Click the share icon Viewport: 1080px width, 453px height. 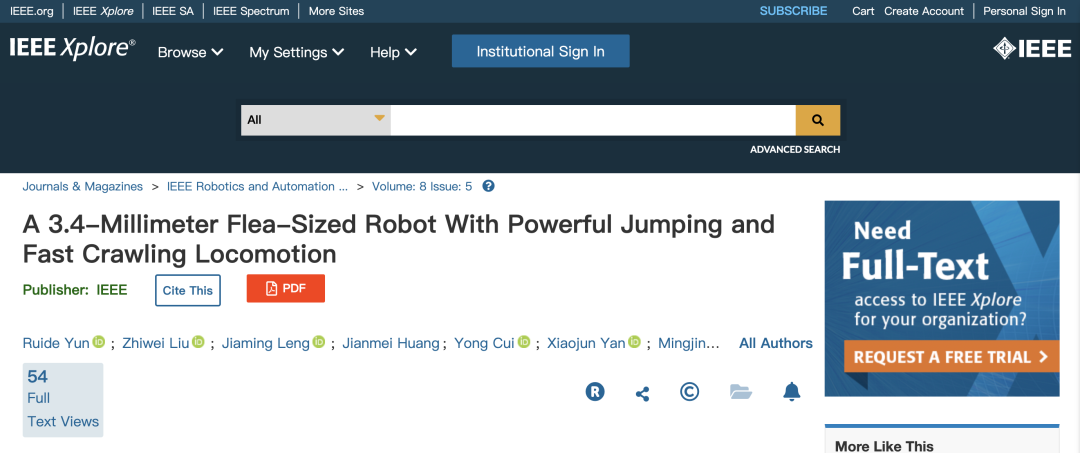642,393
